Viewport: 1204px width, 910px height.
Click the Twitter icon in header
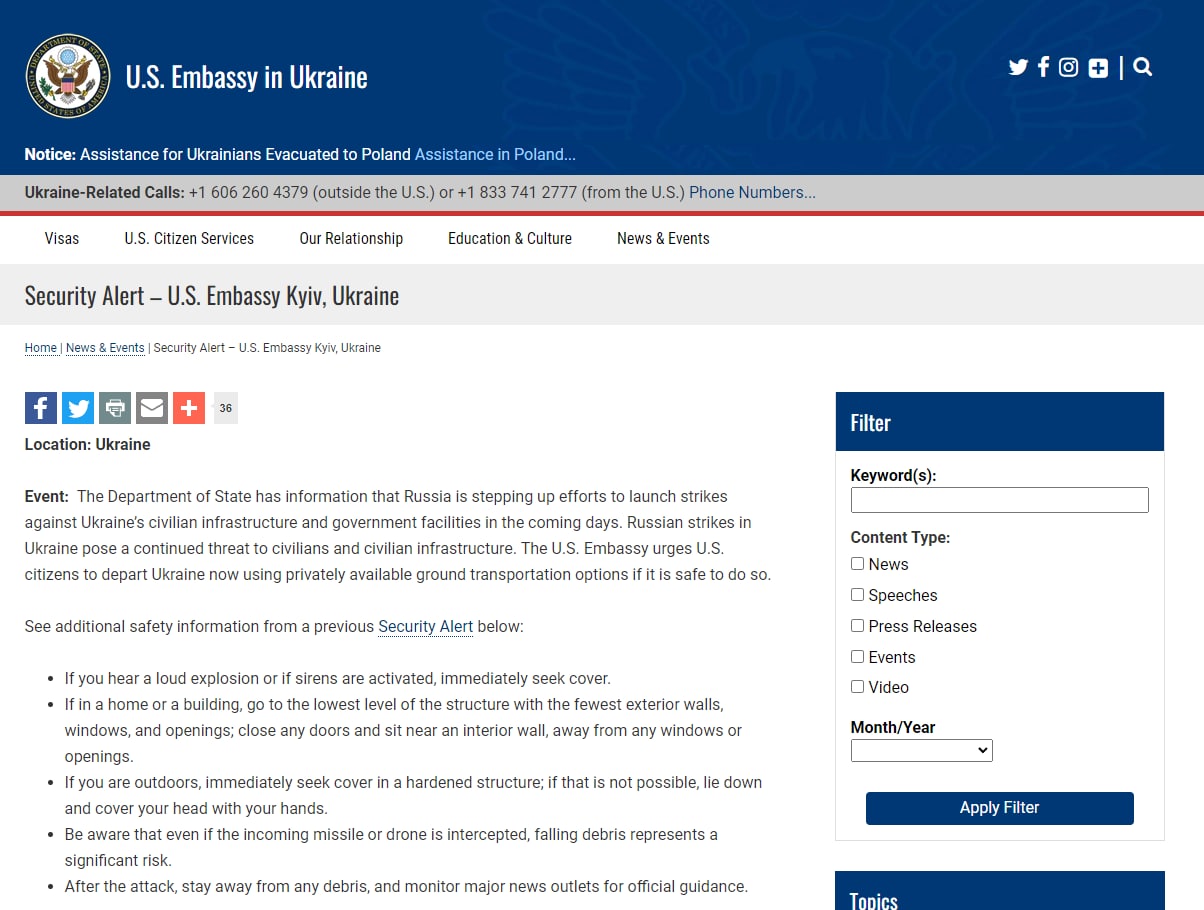pyautogui.click(x=1018, y=67)
